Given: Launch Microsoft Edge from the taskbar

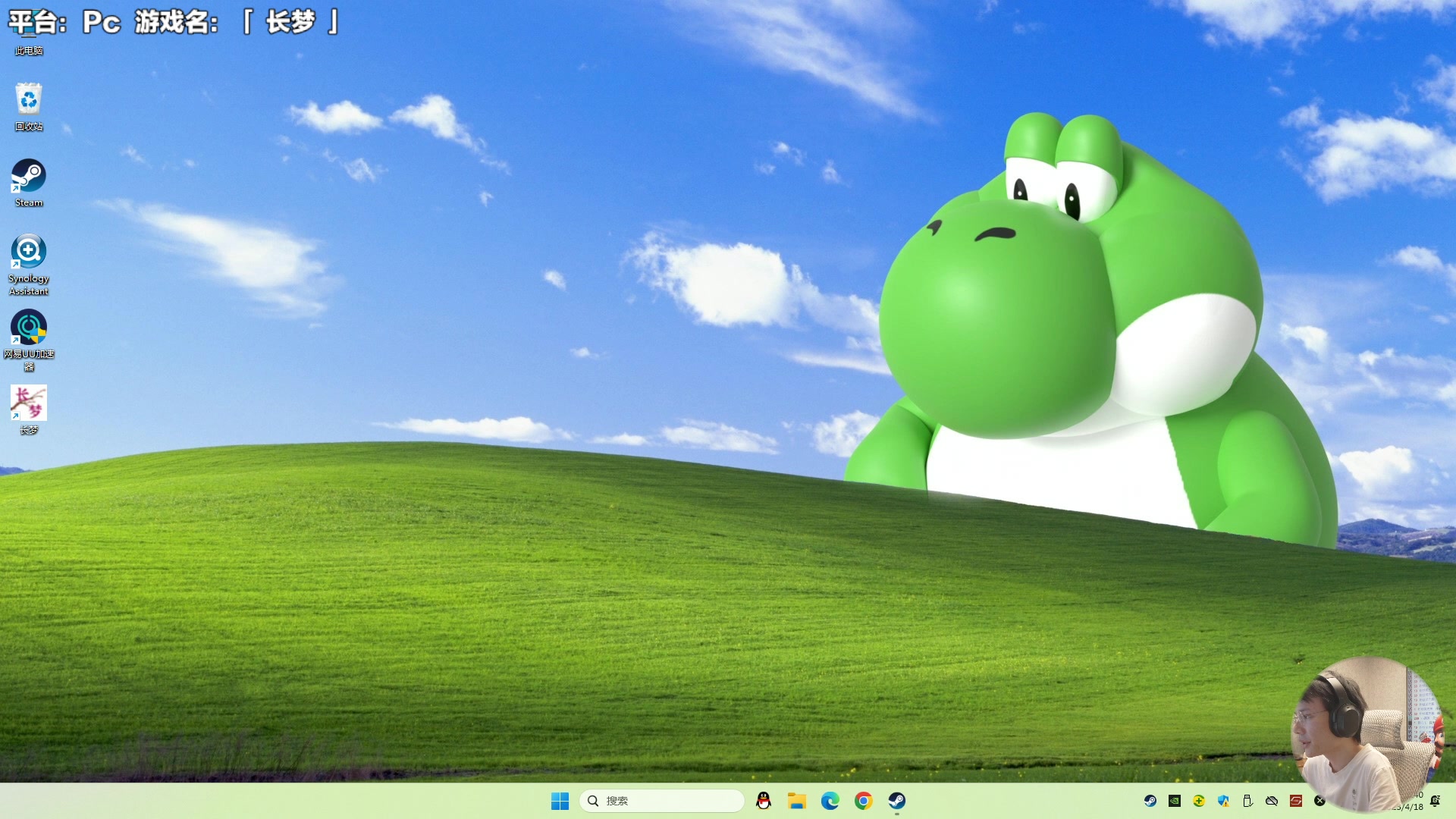Looking at the screenshot, I should [x=830, y=801].
